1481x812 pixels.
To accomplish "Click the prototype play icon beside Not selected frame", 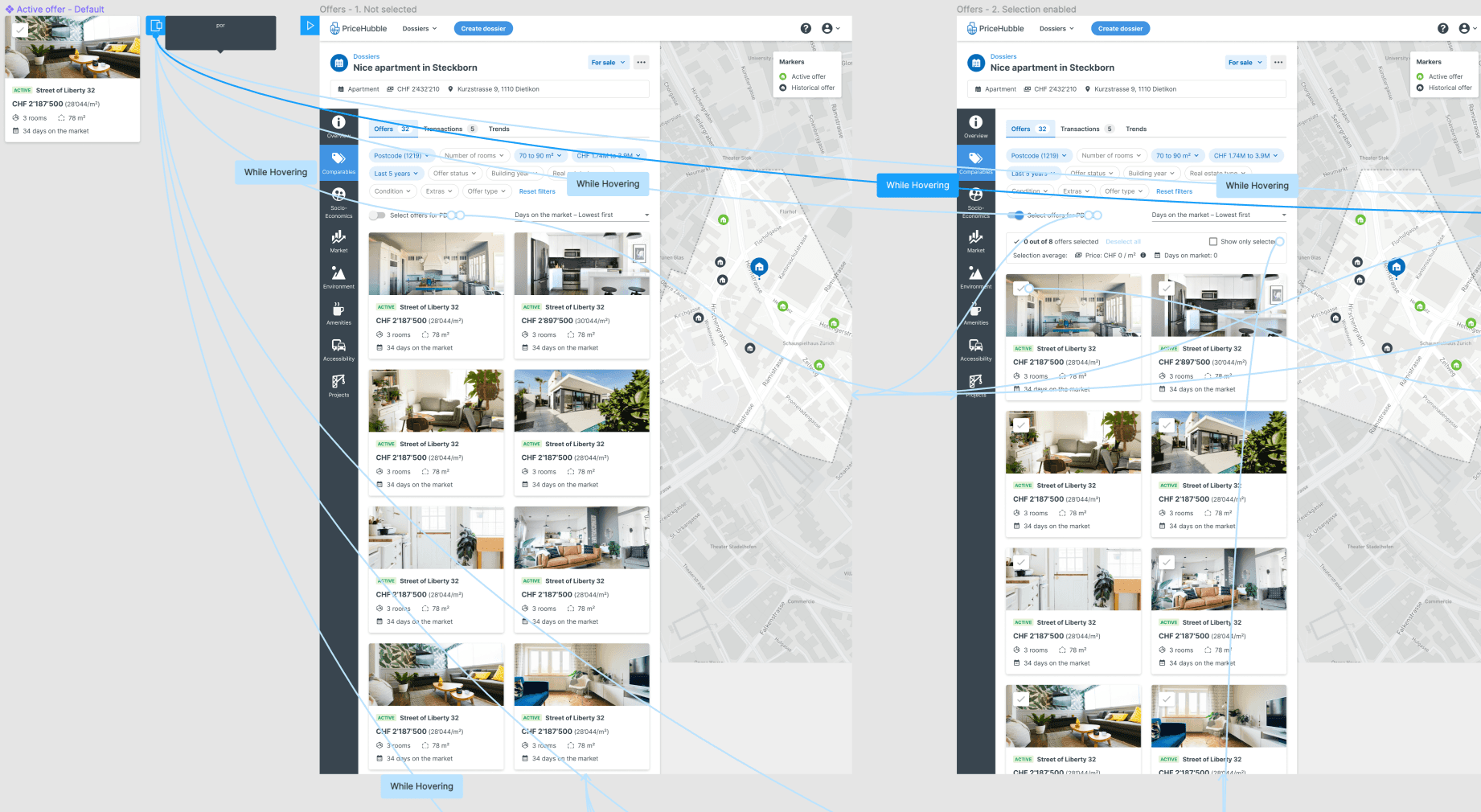I will pyautogui.click(x=310, y=26).
